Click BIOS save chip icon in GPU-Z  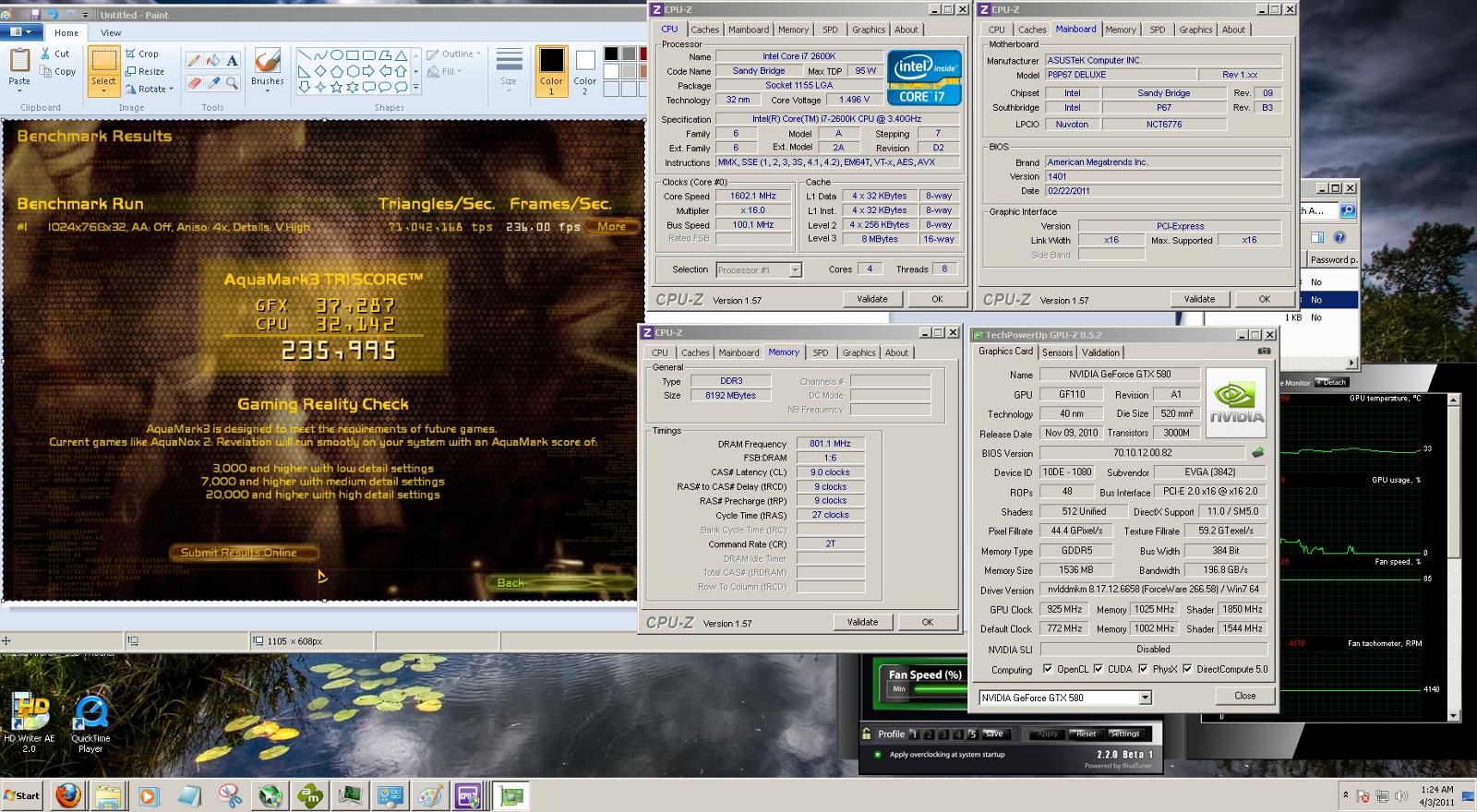[x=1257, y=453]
